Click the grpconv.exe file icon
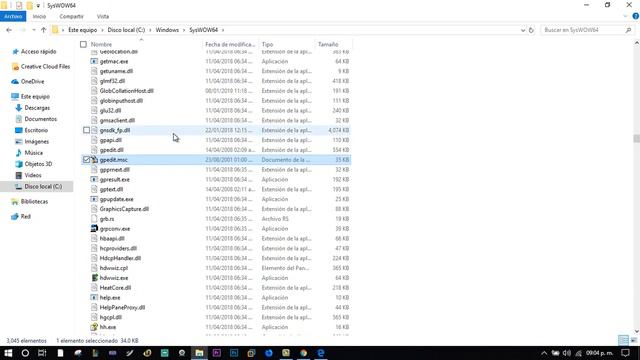Image resolution: width=640 pixels, height=360 pixels. pos(94,229)
